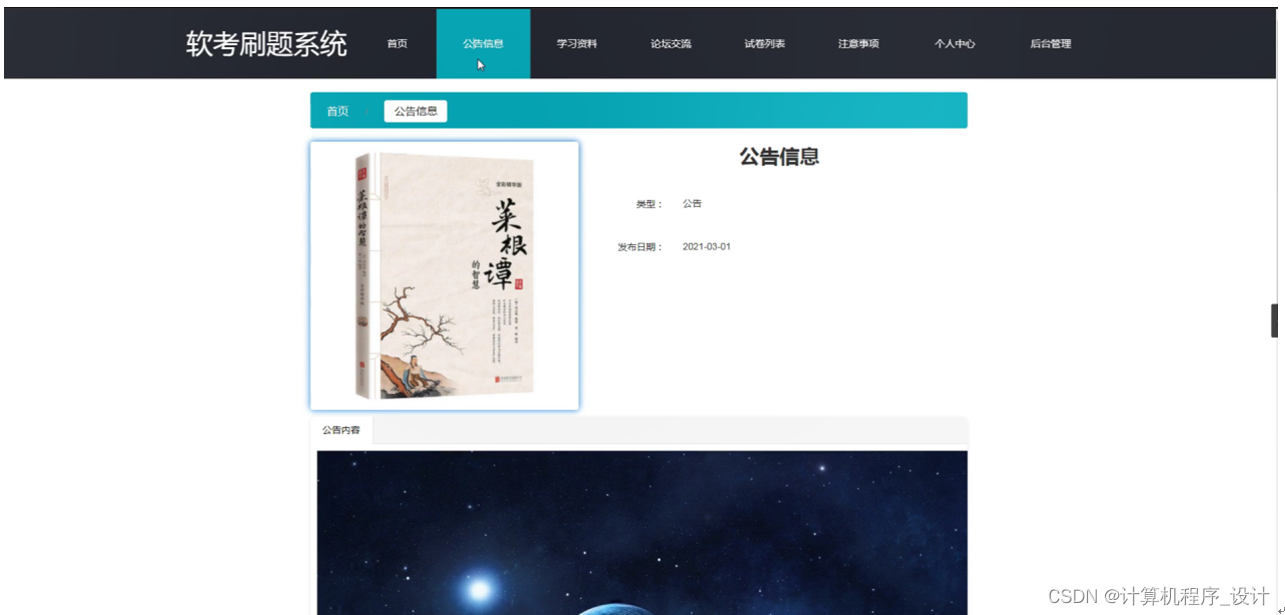Click the 公告信息 breadcrumb button
Screen dimensions: 1285x615
pyautogui.click(x=416, y=111)
